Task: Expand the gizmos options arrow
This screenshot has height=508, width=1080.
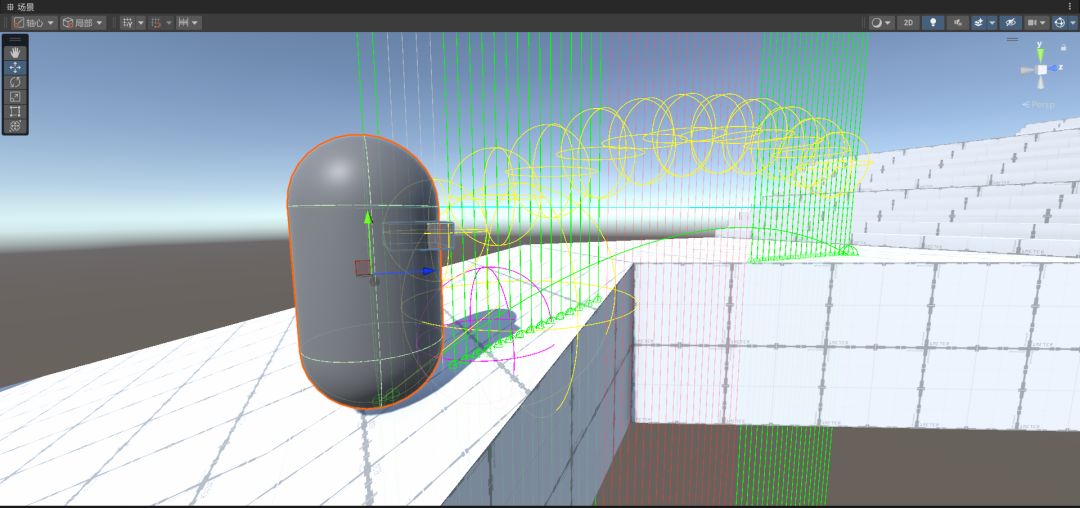Action: coord(1073,23)
